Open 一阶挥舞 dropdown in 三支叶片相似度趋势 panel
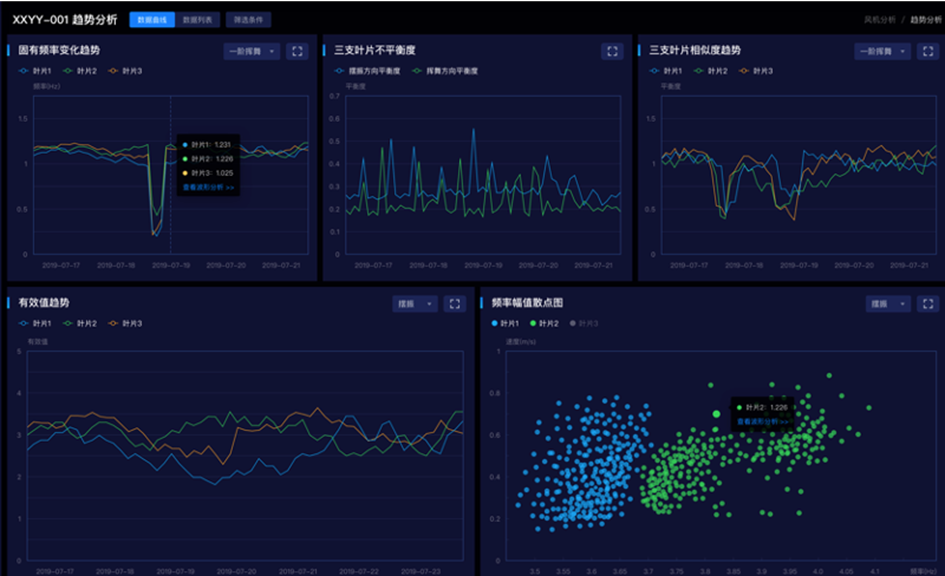945x576 pixels. [x=882, y=51]
